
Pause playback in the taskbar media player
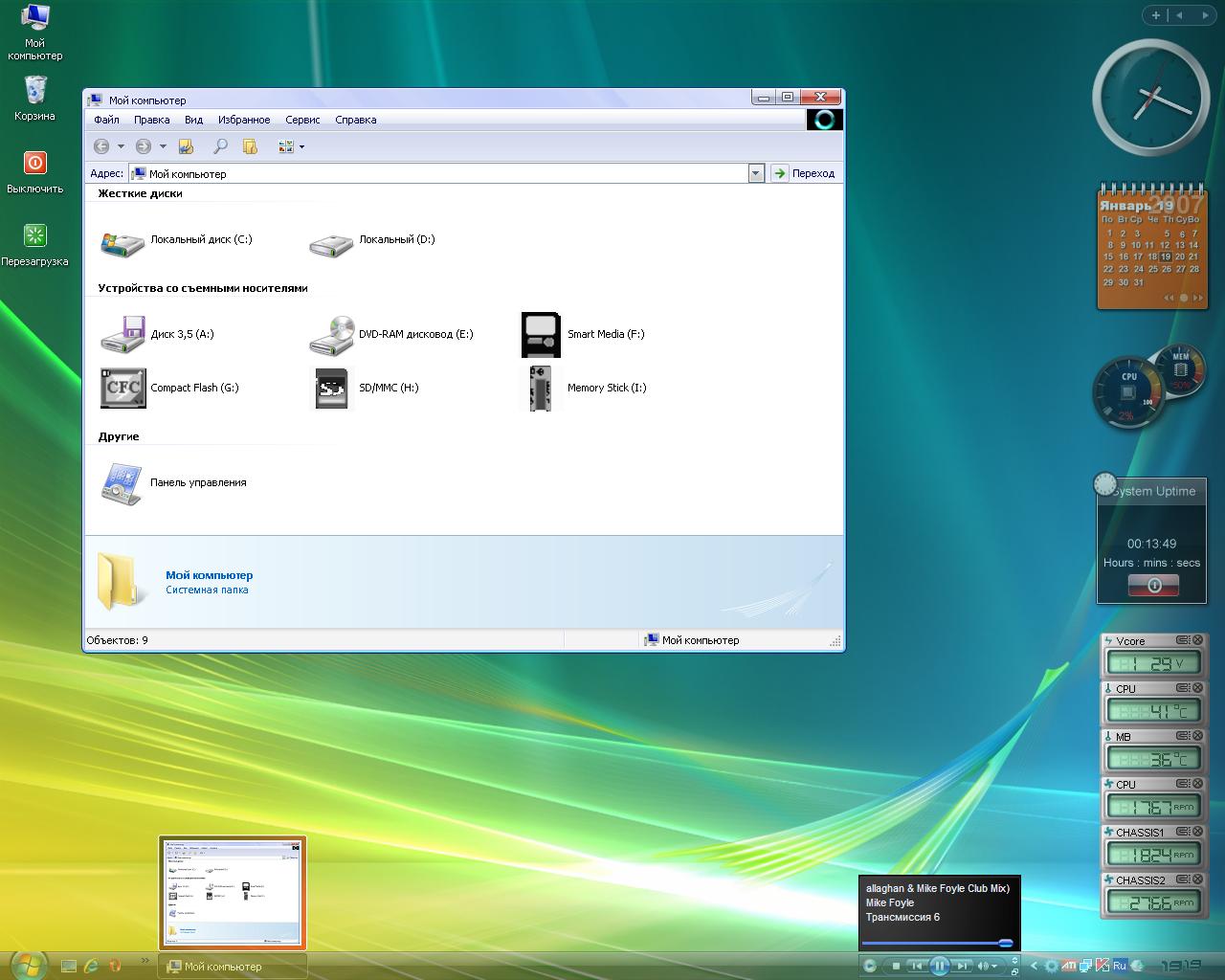pos(939,966)
